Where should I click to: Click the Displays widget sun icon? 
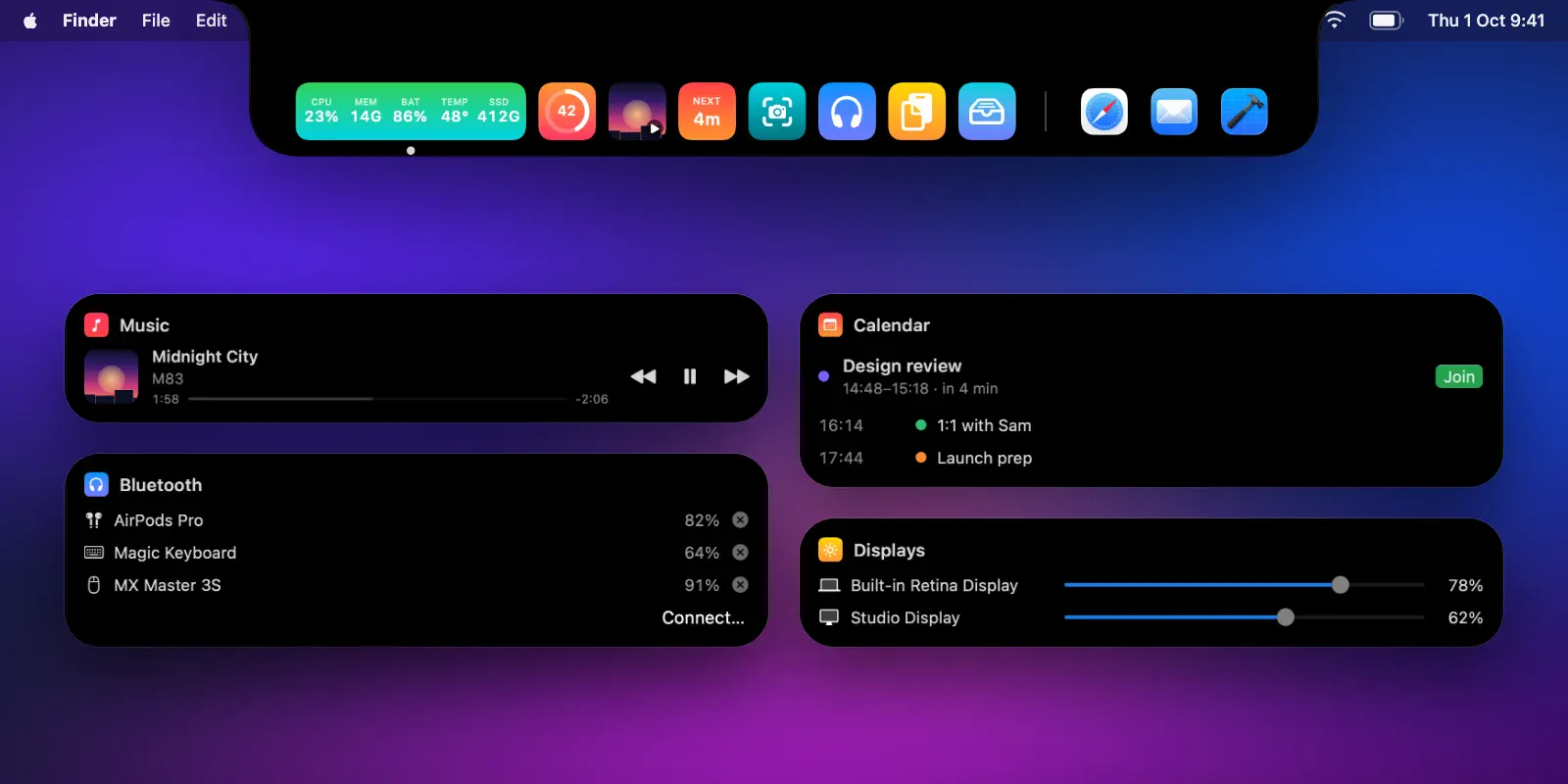click(830, 550)
